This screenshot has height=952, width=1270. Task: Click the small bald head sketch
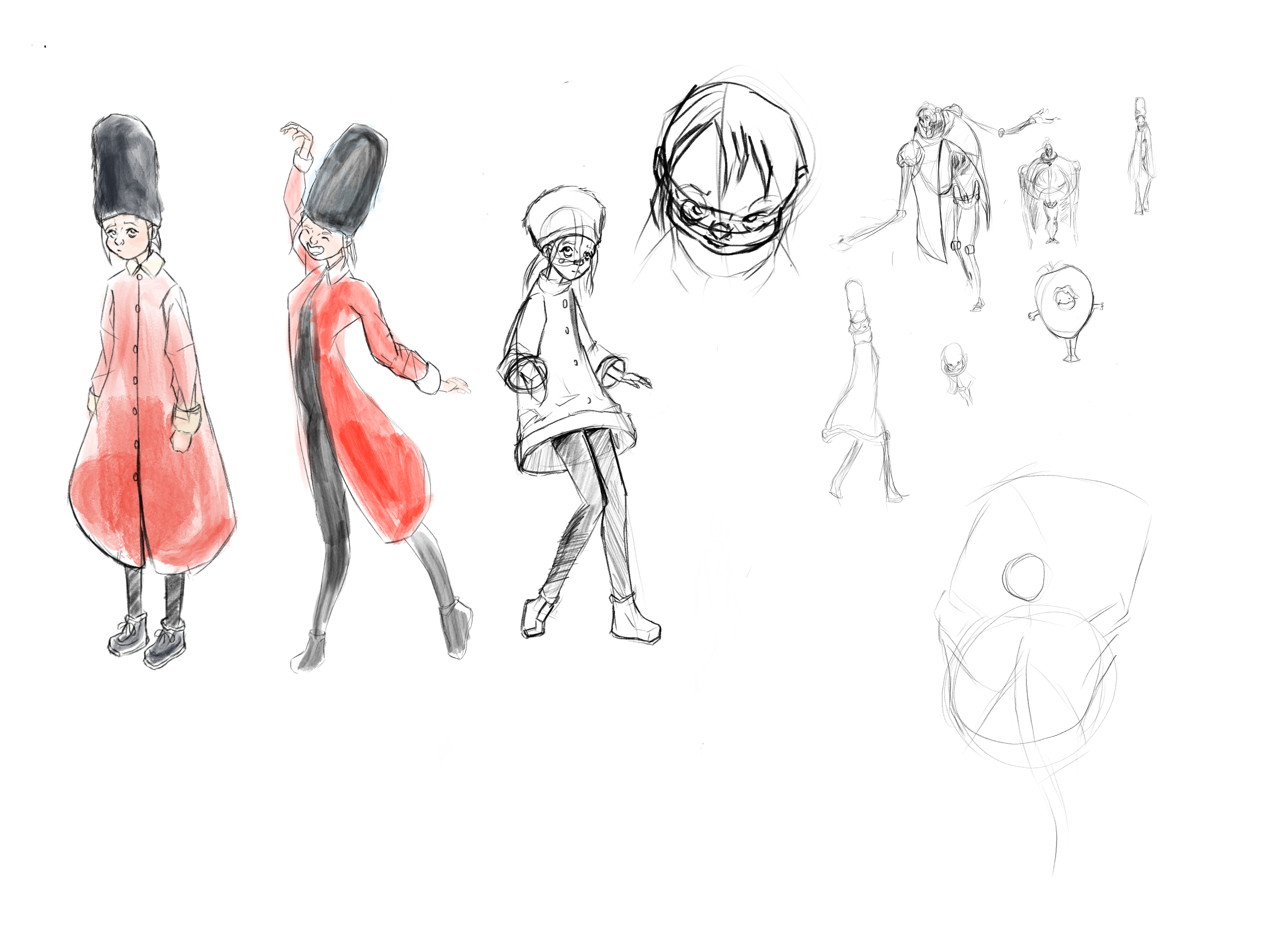pyautogui.click(x=953, y=357)
